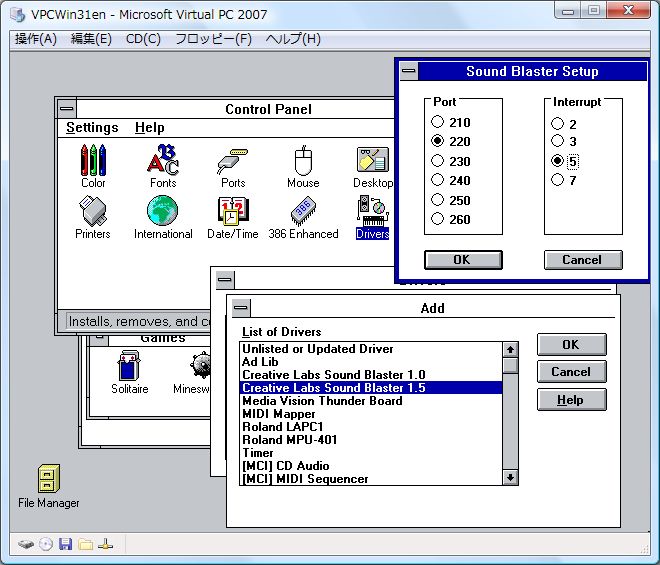Select Creative Labs Sound Blaster 1.0
This screenshot has height=565, width=660.
[371, 375]
